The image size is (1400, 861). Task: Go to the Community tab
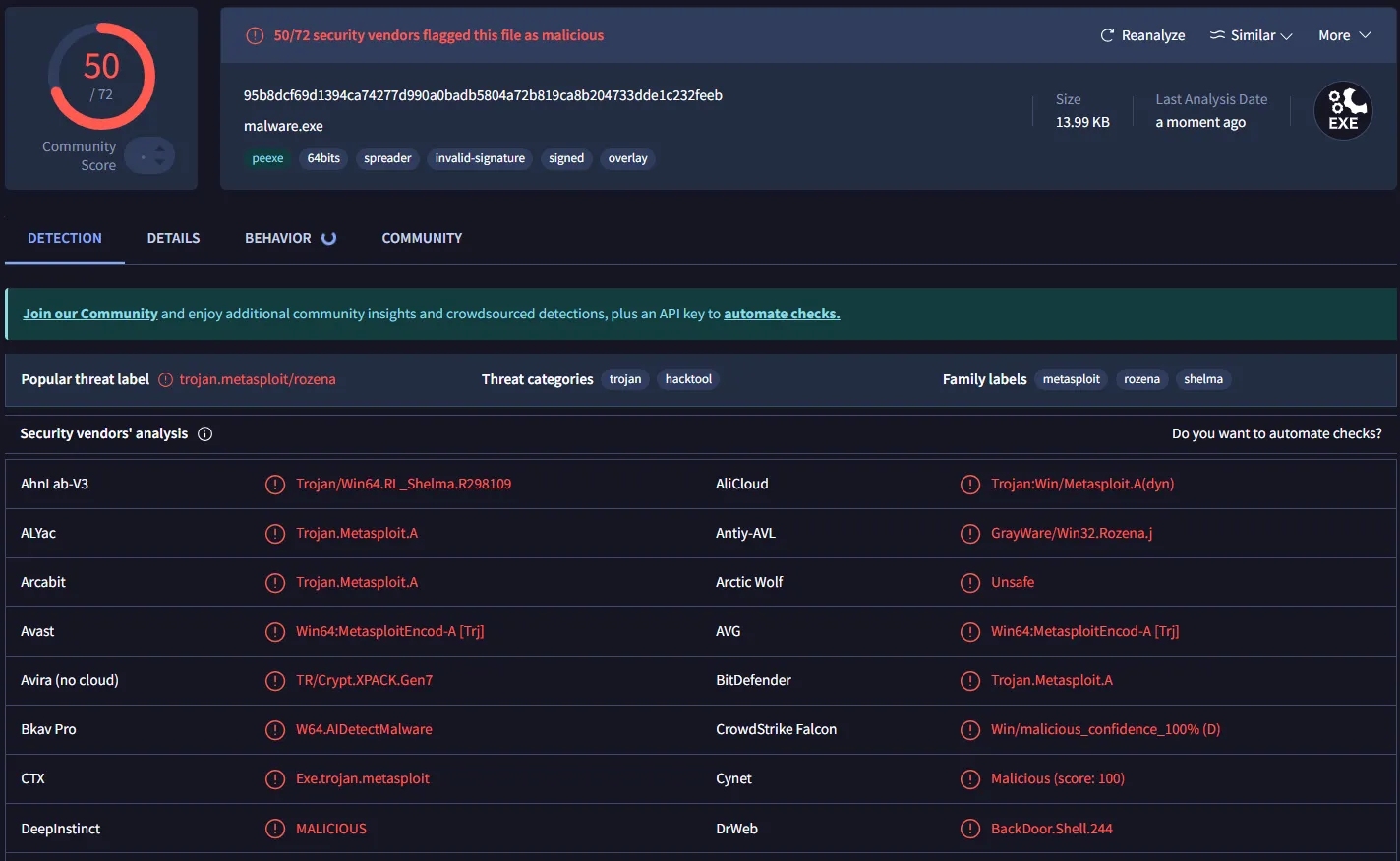click(422, 238)
